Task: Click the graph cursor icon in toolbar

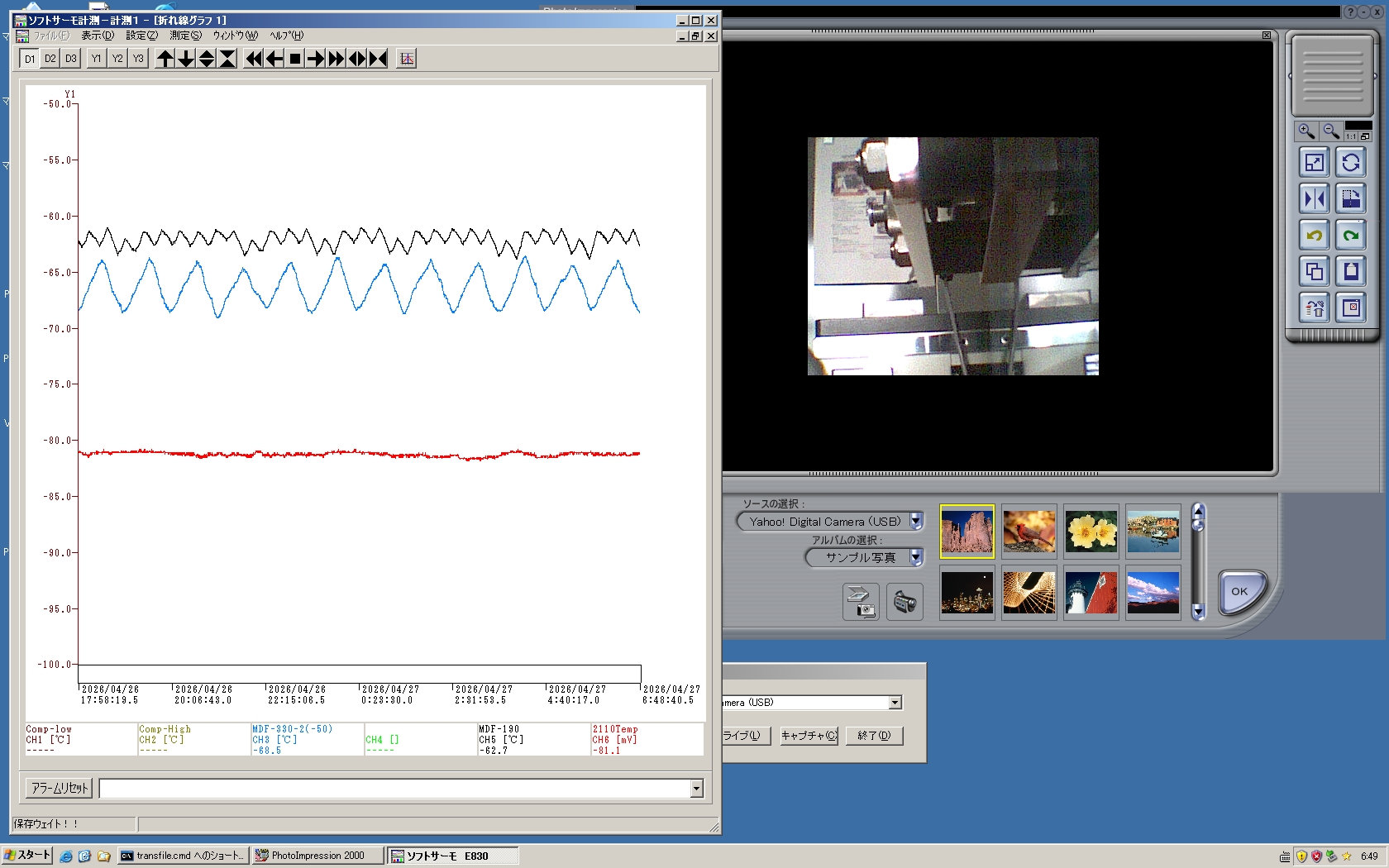Action: (x=406, y=59)
